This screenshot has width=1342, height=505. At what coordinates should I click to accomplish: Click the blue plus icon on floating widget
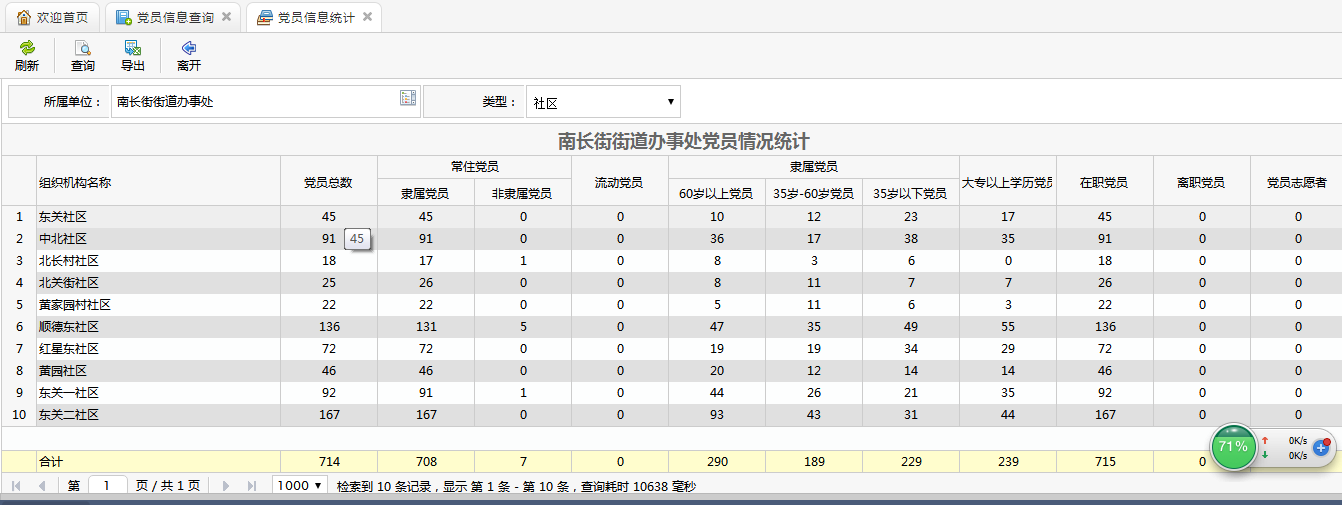(1321, 448)
